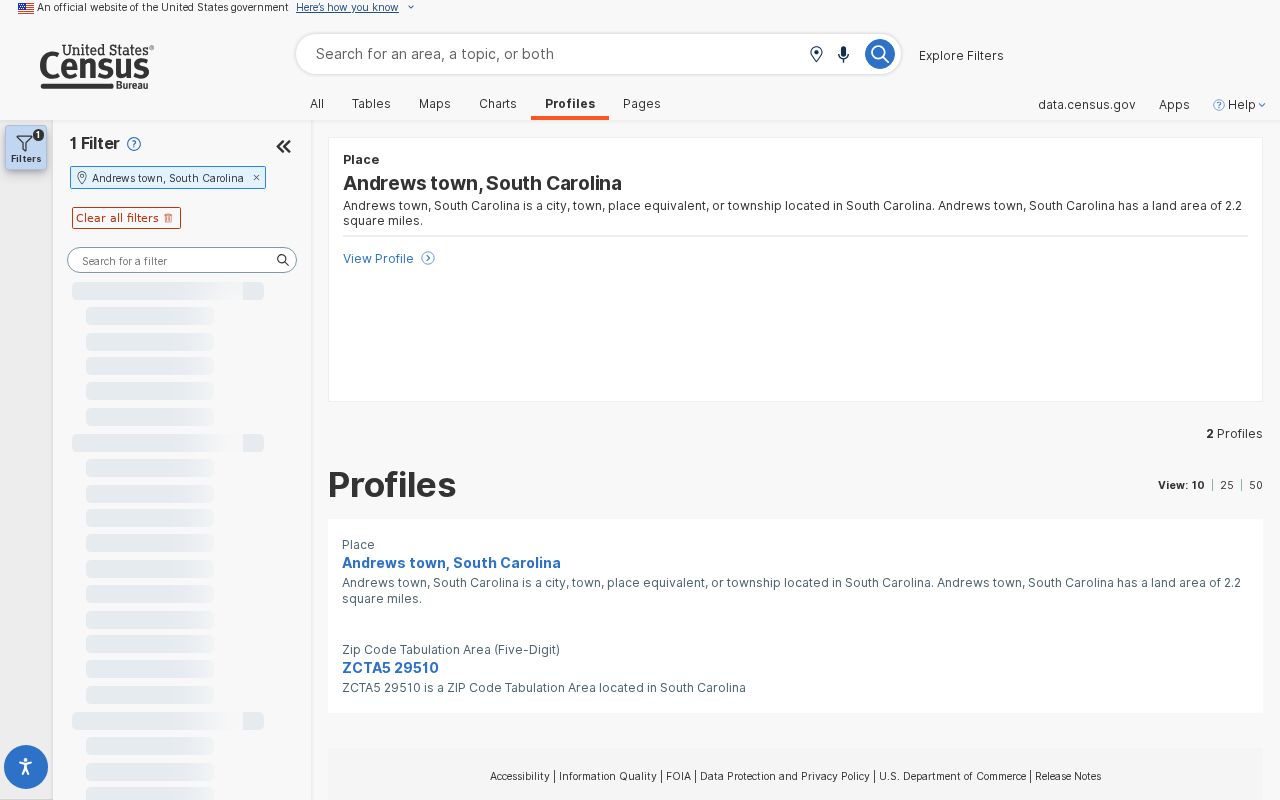Open U.S. Department of Commerce footer link
The height and width of the screenshot is (800, 1280).
tap(952, 776)
